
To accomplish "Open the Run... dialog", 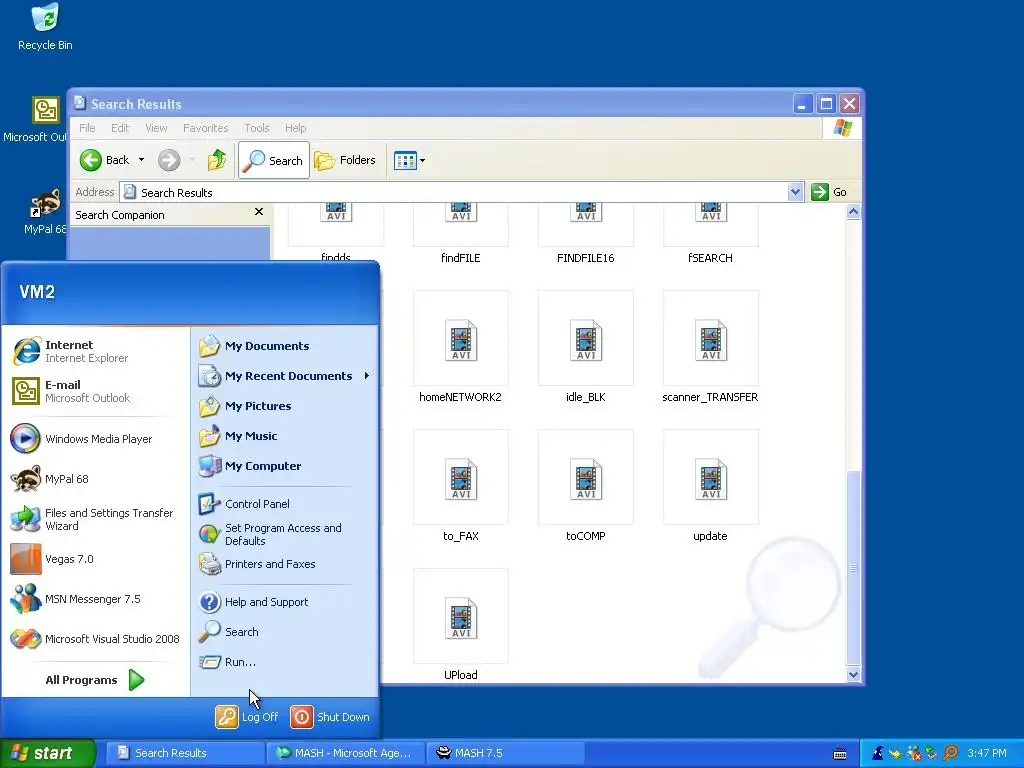I will pyautogui.click(x=285, y=662).
